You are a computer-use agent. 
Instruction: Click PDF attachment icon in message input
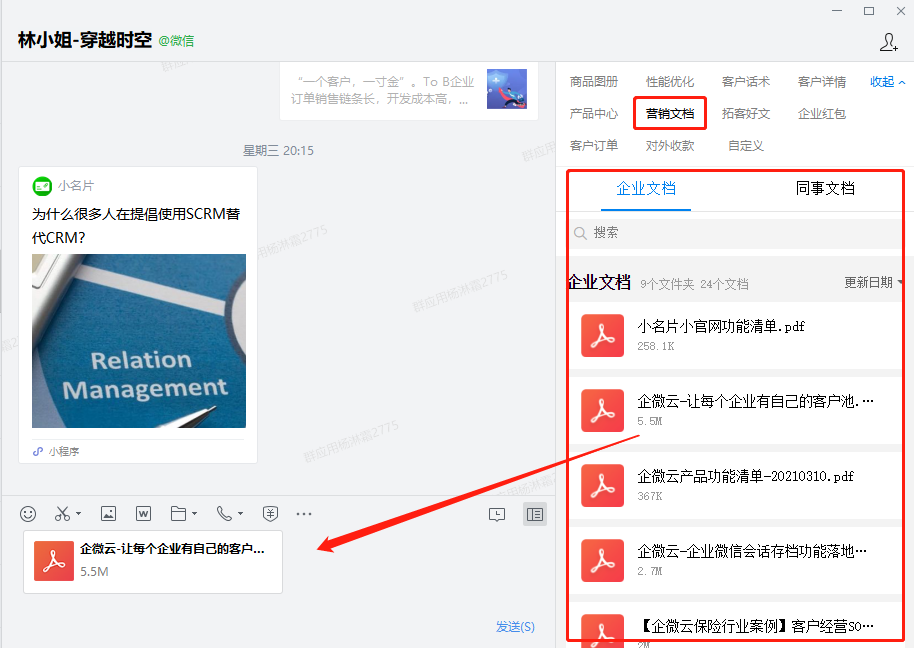click(x=54, y=561)
